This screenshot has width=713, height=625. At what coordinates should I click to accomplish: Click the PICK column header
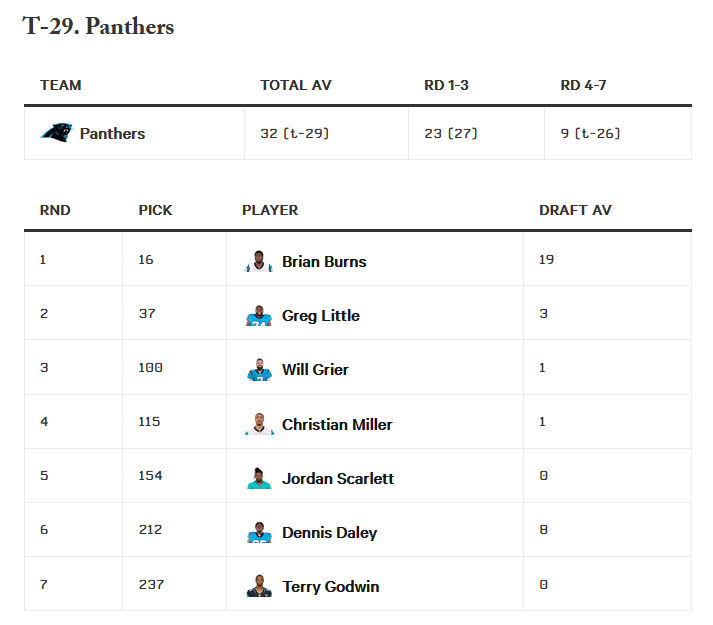click(155, 210)
